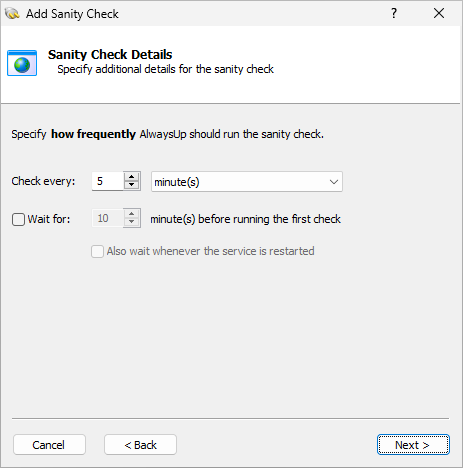Go back with the < Back button
This screenshot has width=463, height=468.
140,445
